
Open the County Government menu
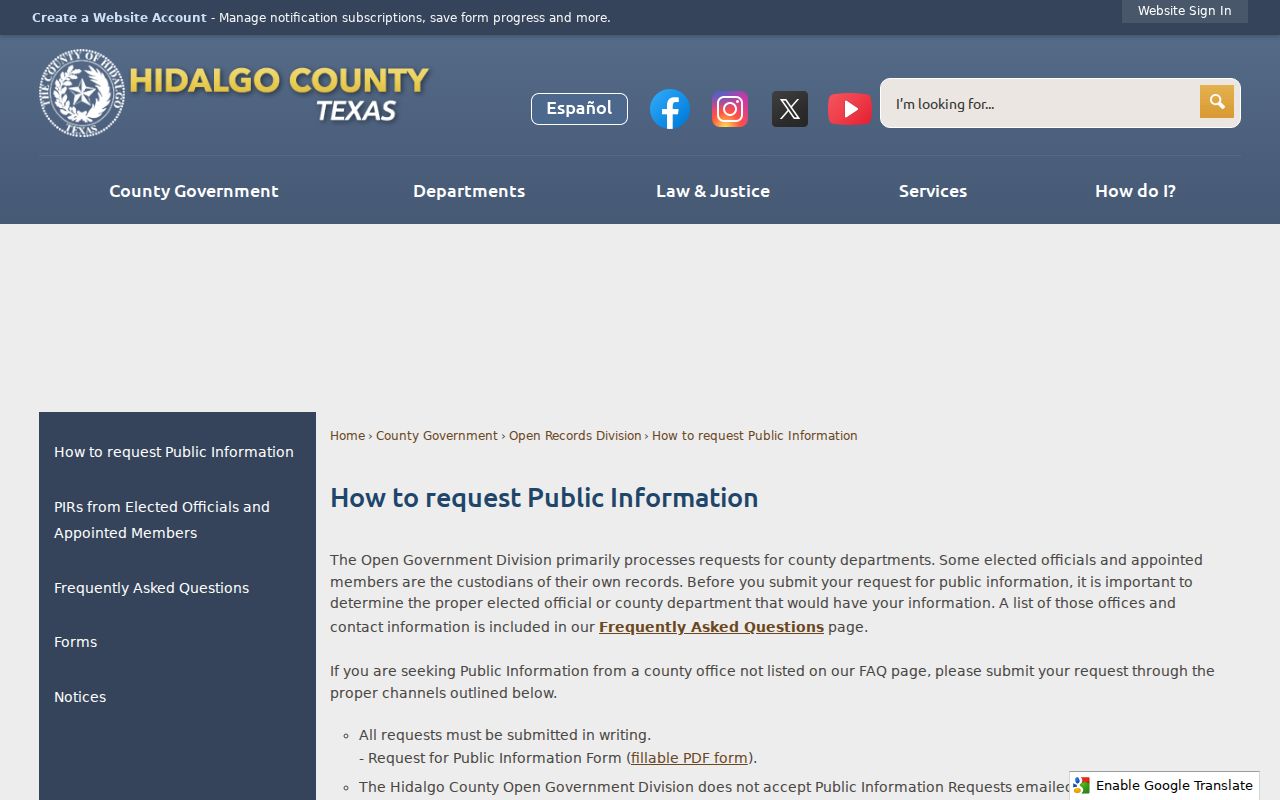[194, 191]
